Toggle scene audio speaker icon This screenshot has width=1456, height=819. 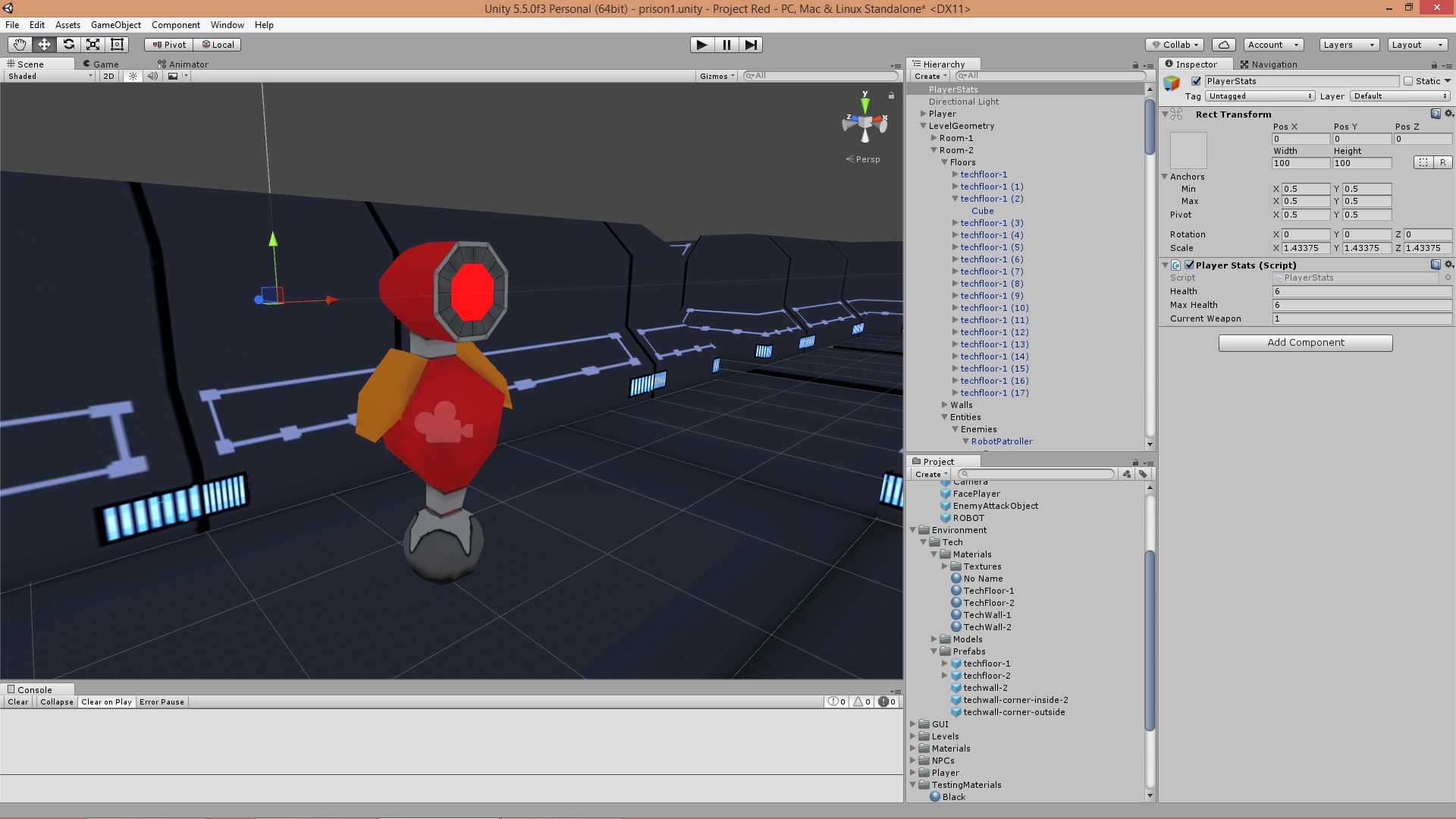pyautogui.click(x=152, y=76)
